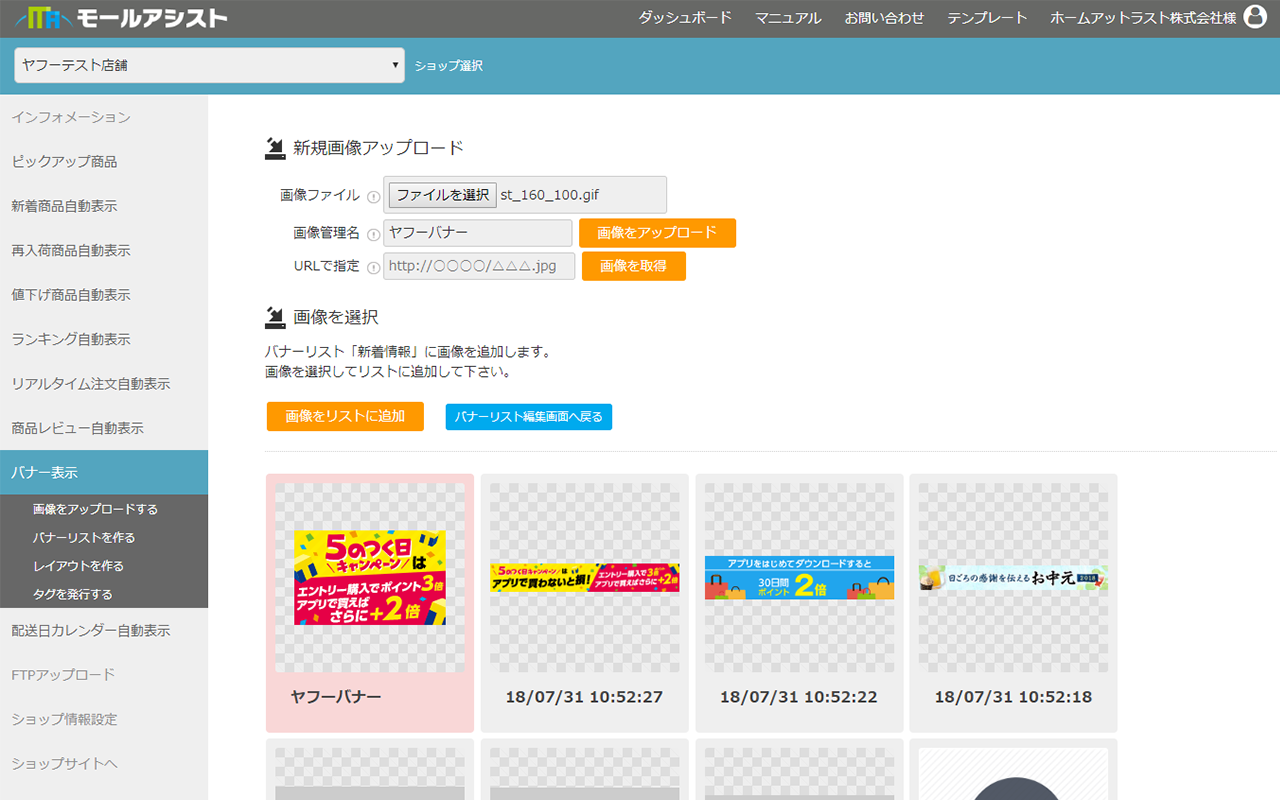This screenshot has width=1280, height=800.
Task: Select 商品レビュー自動表示 in the sidebar
Action: 104,428
